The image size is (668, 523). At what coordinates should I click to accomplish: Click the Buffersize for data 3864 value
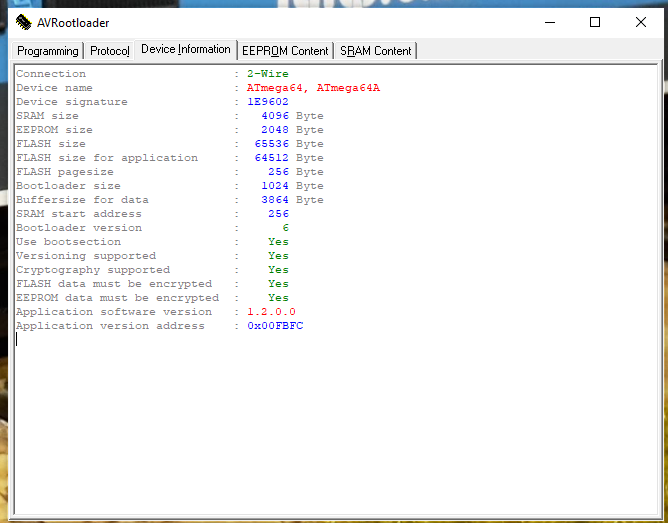pos(275,200)
